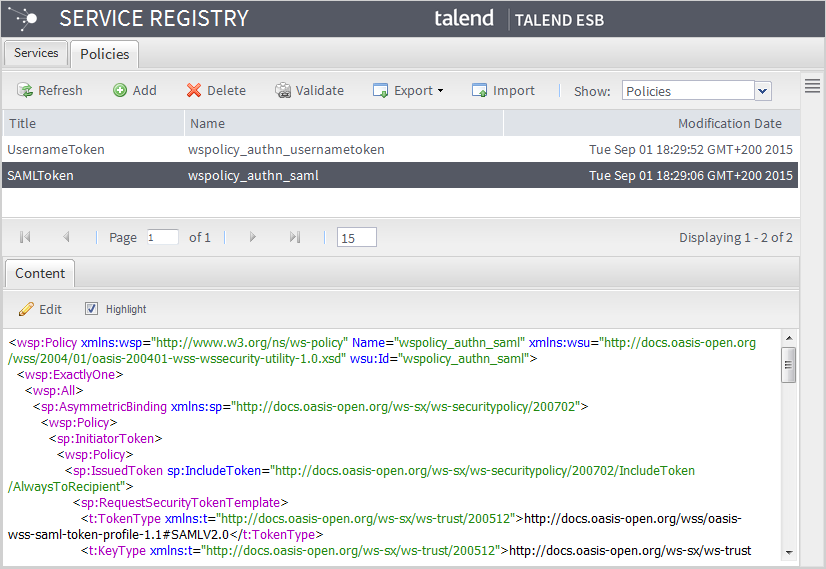The width and height of the screenshot is (826, 569).
Task: Expand the Export menu arrow
Action: (x=440, y=91)
